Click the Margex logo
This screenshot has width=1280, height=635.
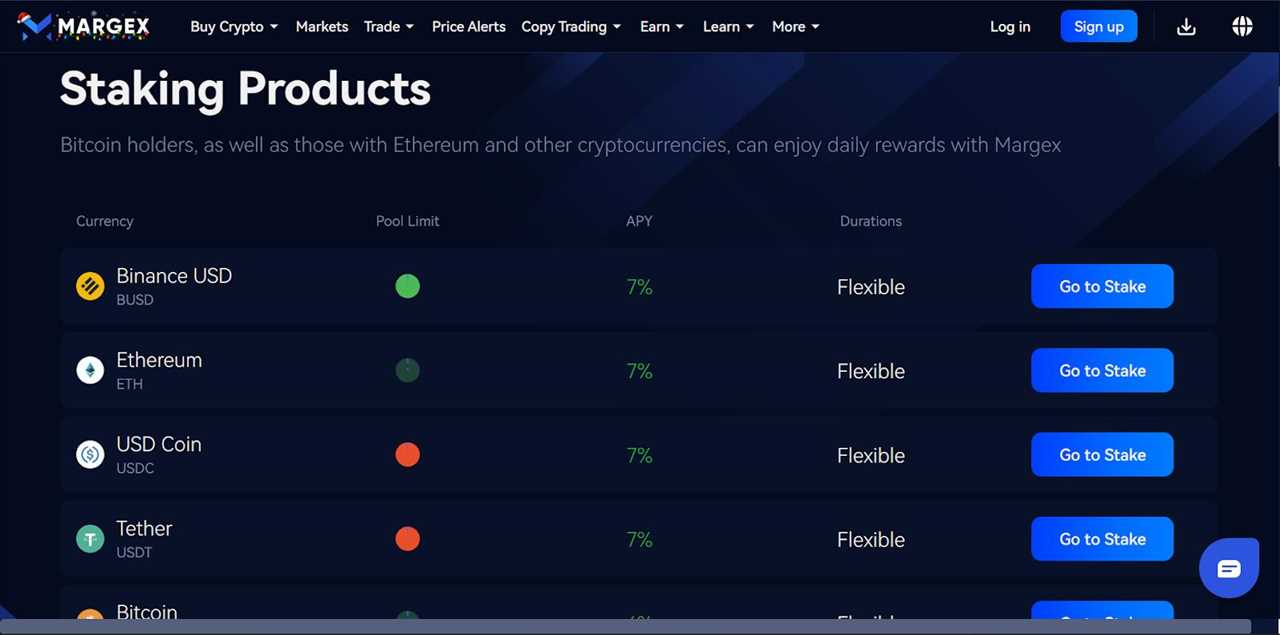[x=84, y=26]
